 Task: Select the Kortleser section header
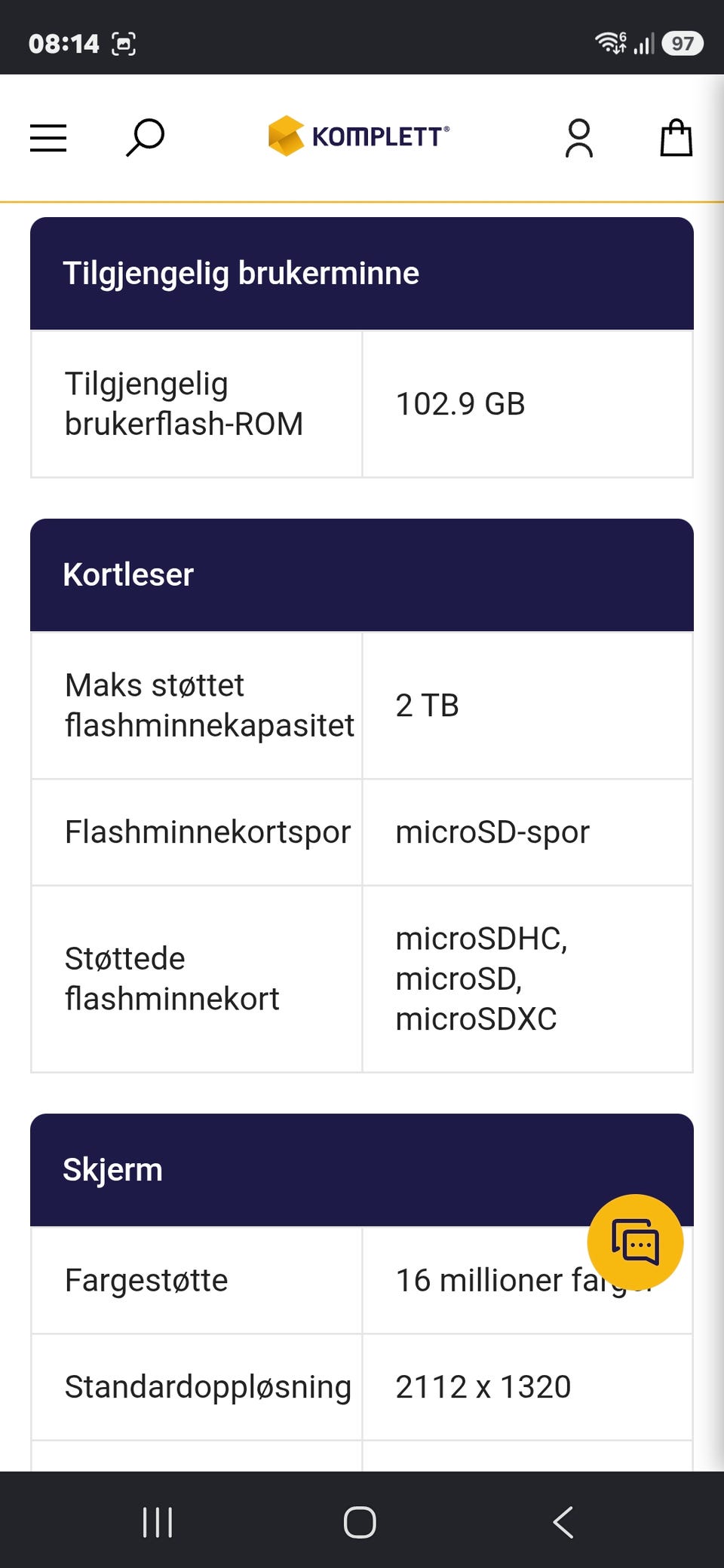point(362,574)
